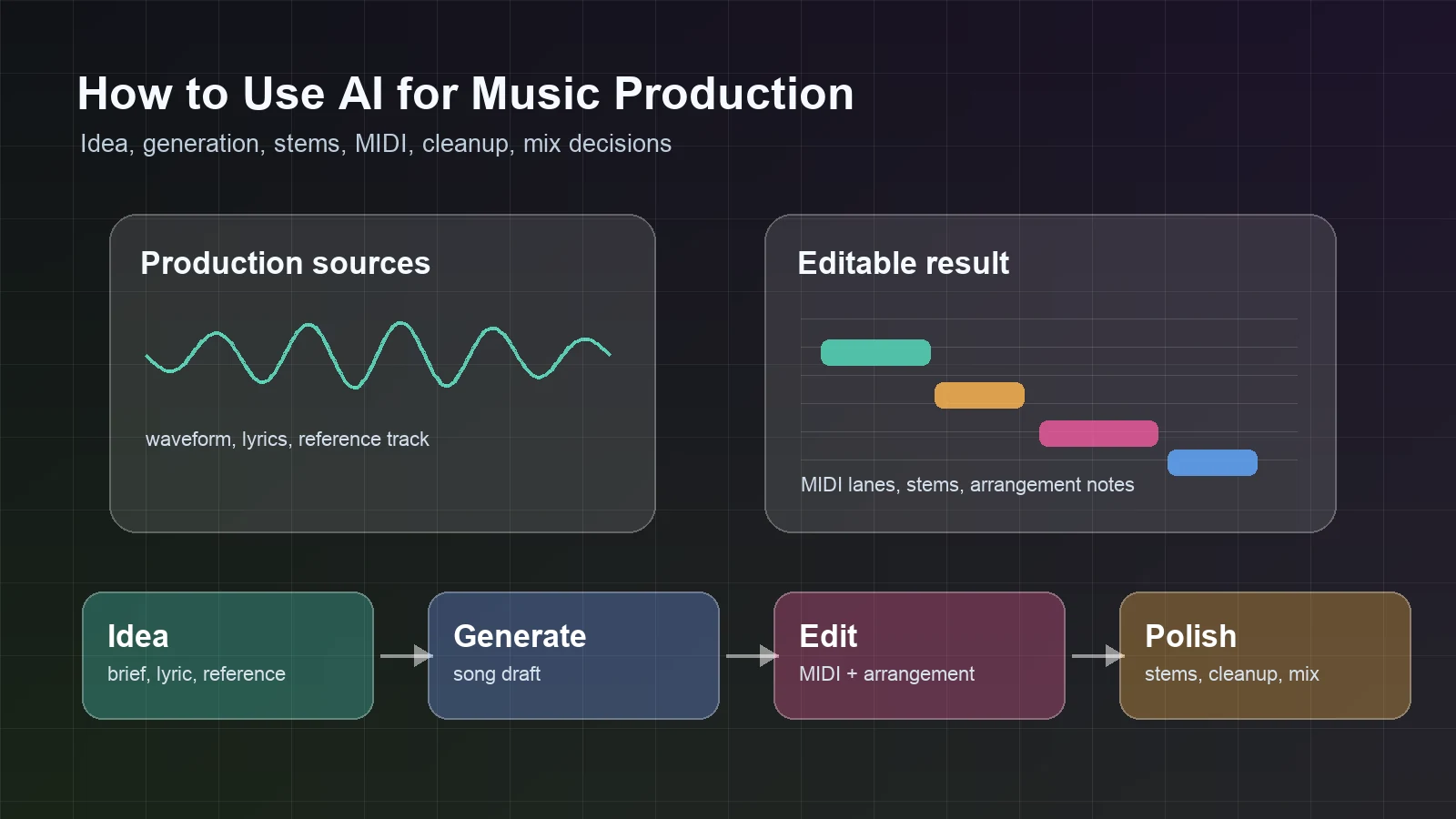Select the "Production sources" heading

[x=285, y=263]
